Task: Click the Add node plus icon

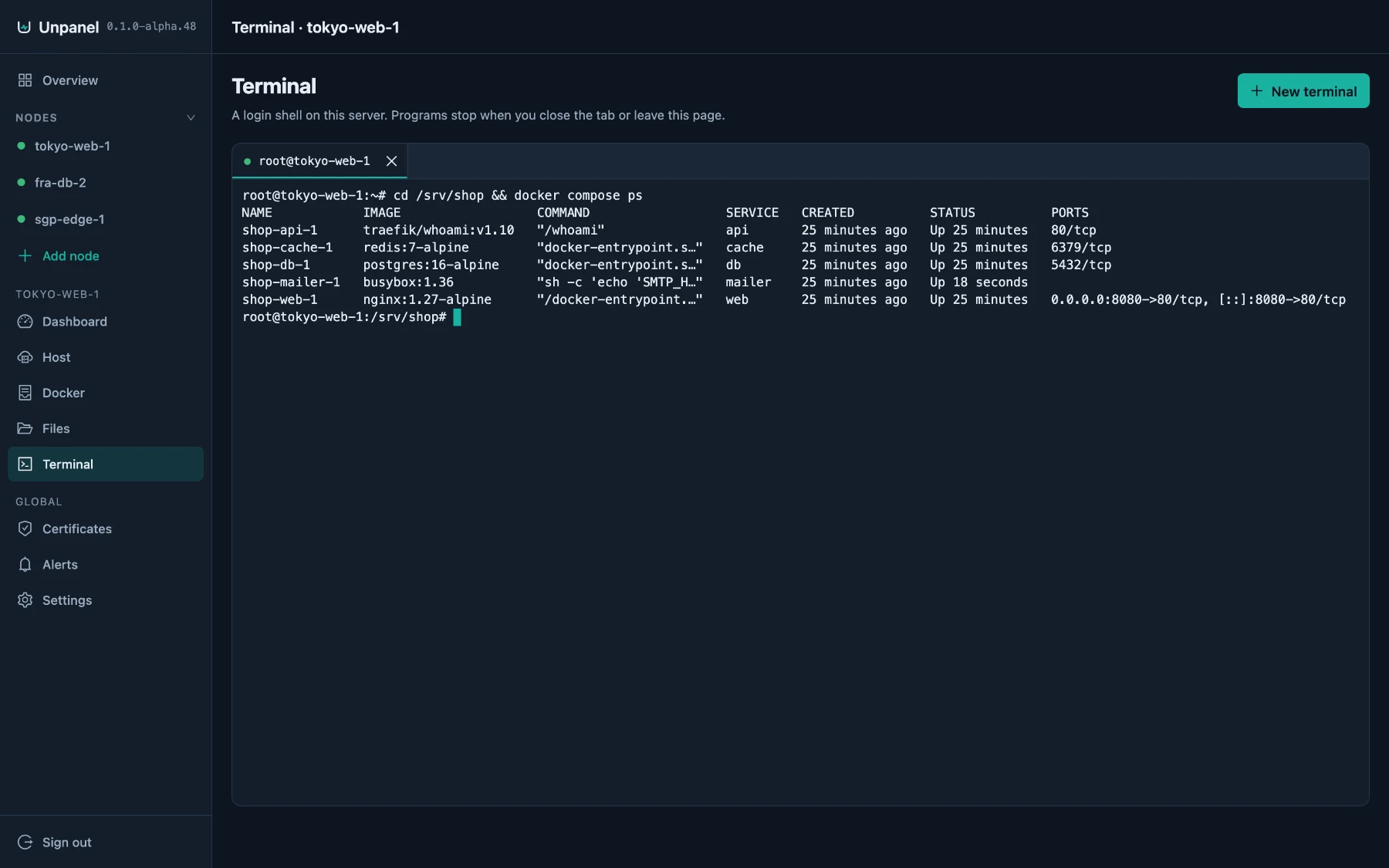Action: (x=25, y=255)
